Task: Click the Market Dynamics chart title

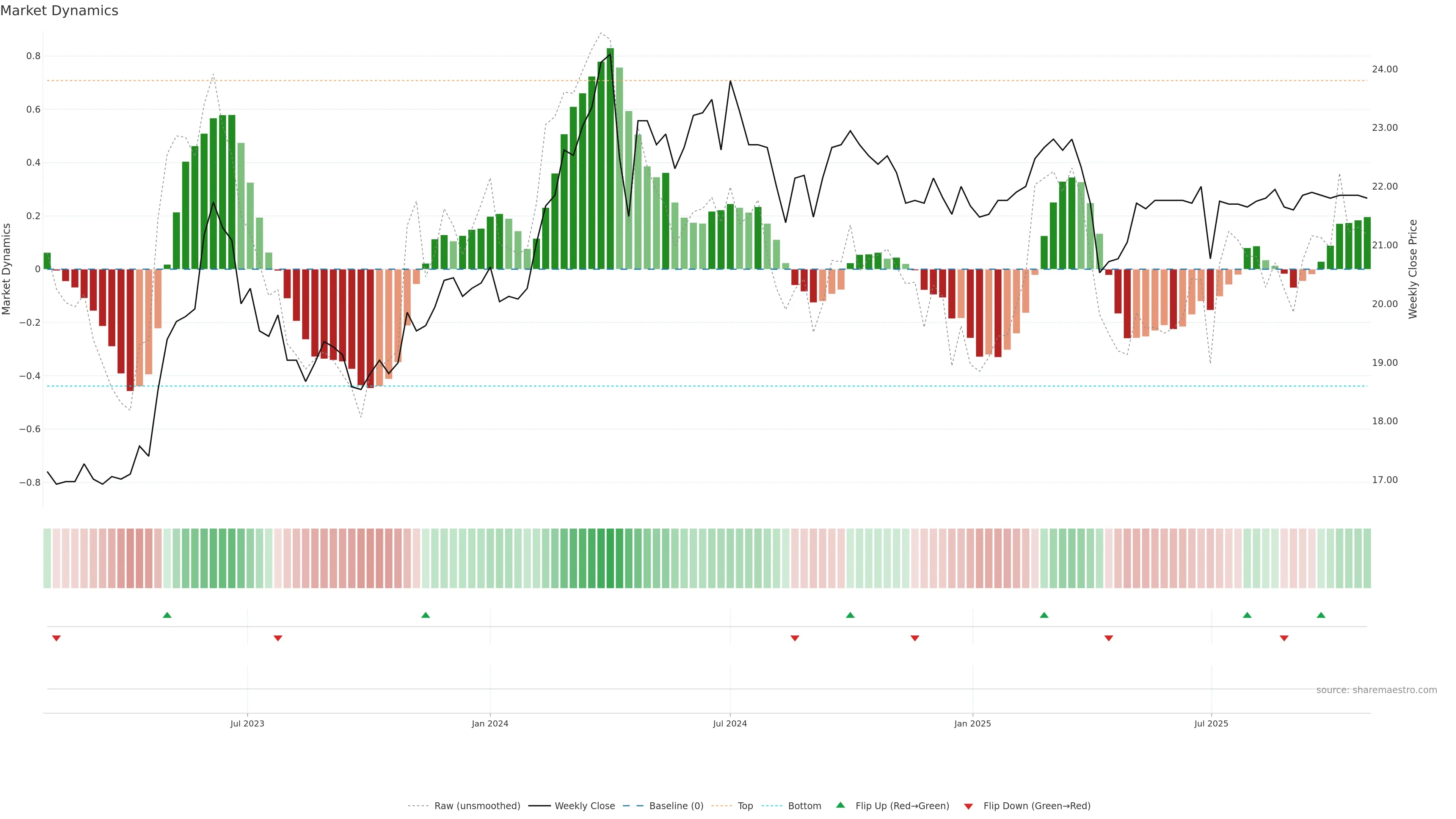Action: [x=60, y=11]
